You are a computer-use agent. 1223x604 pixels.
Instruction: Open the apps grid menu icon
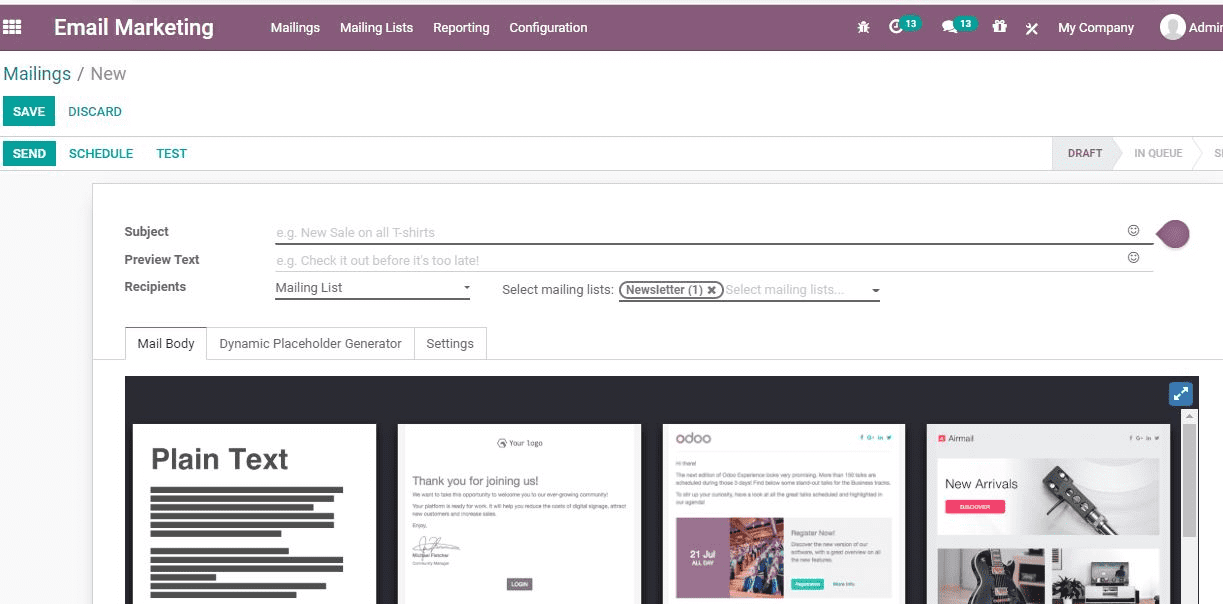click(x=12, y=27)
